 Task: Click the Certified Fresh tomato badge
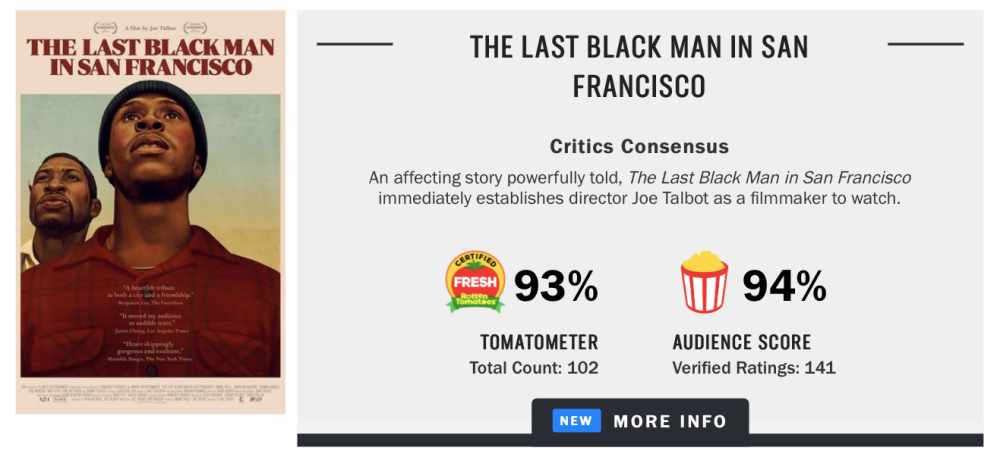pyautogui.click(x=475, y=281)
